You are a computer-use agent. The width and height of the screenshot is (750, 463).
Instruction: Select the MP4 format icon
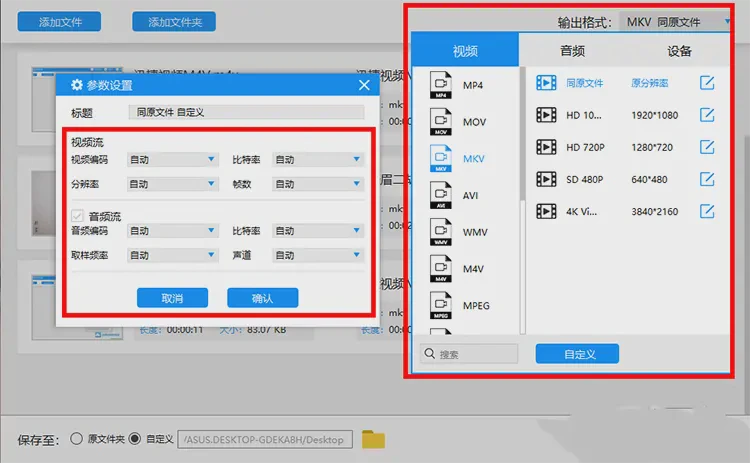(x=442, y=86)
